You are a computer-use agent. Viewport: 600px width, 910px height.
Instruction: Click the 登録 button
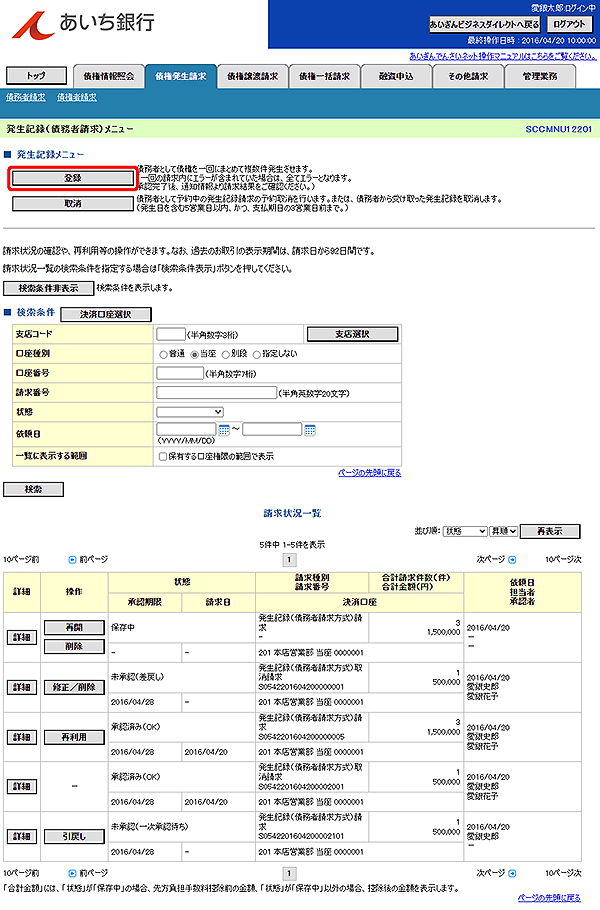73,178
